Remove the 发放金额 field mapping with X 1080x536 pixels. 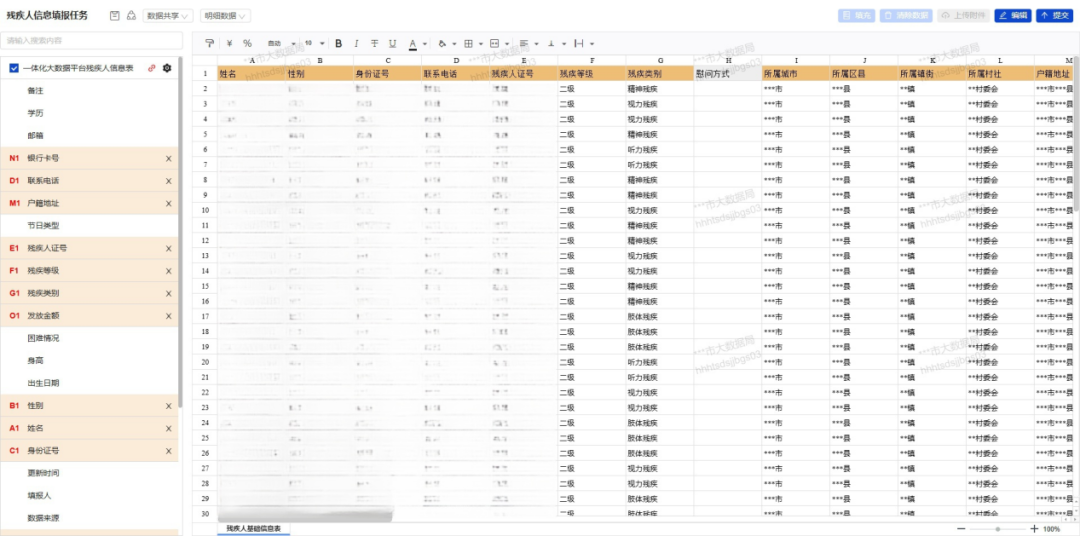(x=169, y=316)
